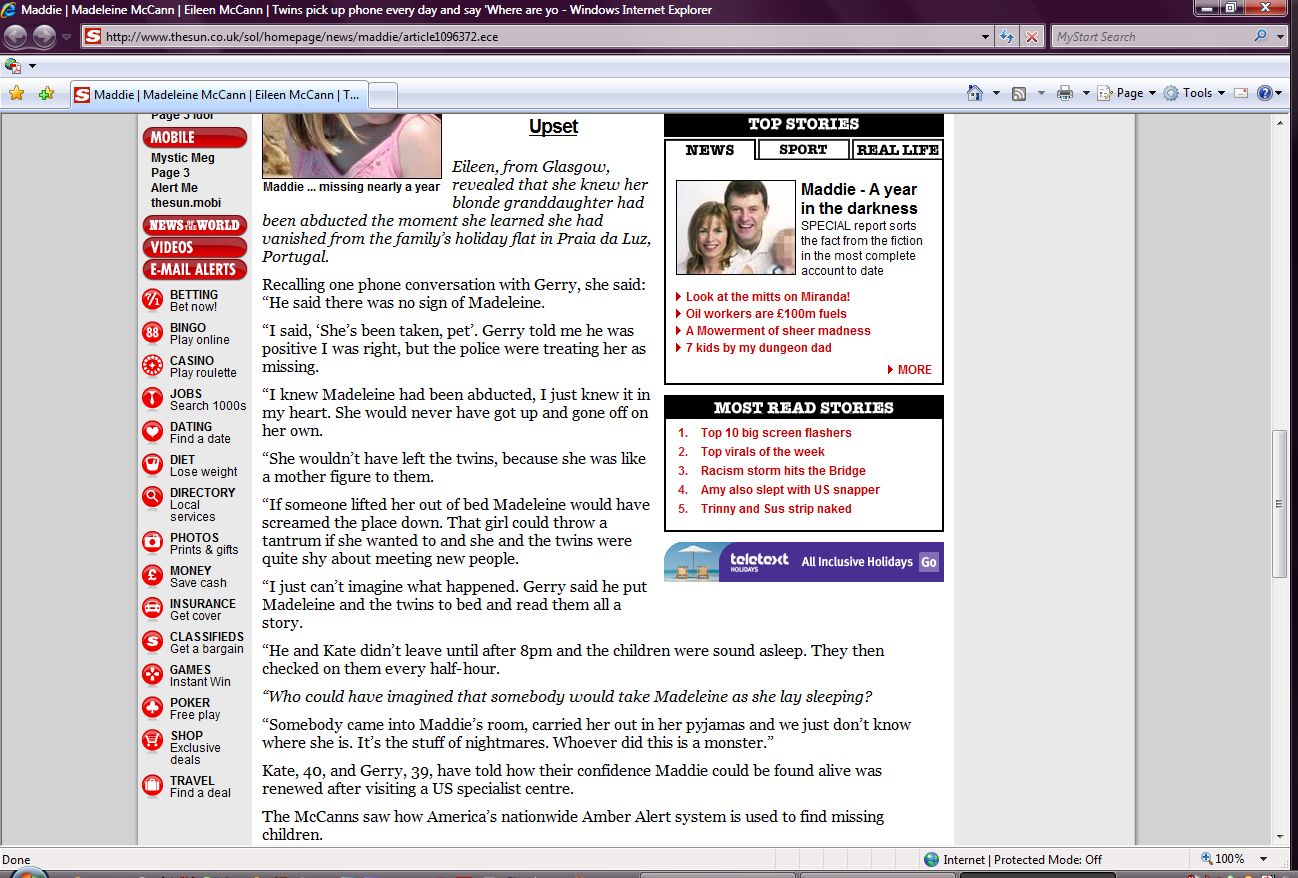The image size is (1298, 878).
Task: Click the Print icon in command bar
Action: (1064, 93)
